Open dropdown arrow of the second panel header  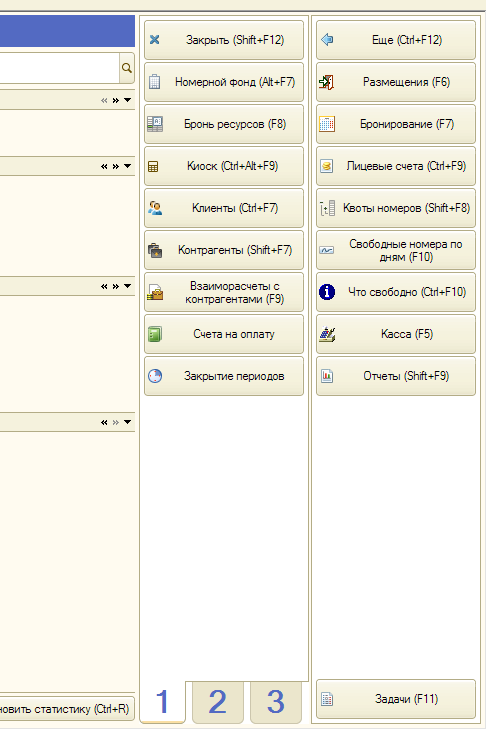pyautogui.click(x=127, y=166)
